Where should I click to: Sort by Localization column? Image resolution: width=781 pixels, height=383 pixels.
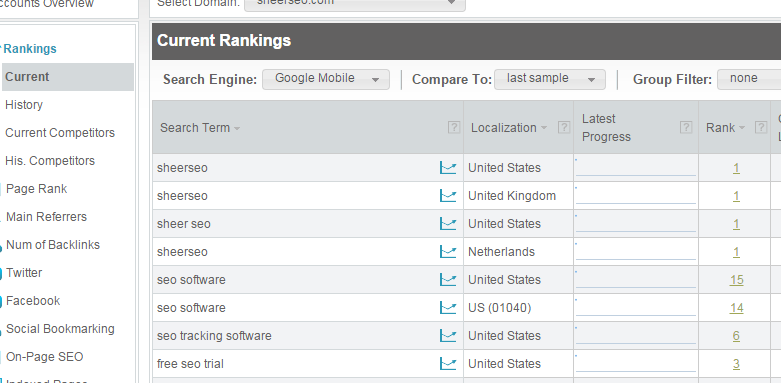pos(509,128)
